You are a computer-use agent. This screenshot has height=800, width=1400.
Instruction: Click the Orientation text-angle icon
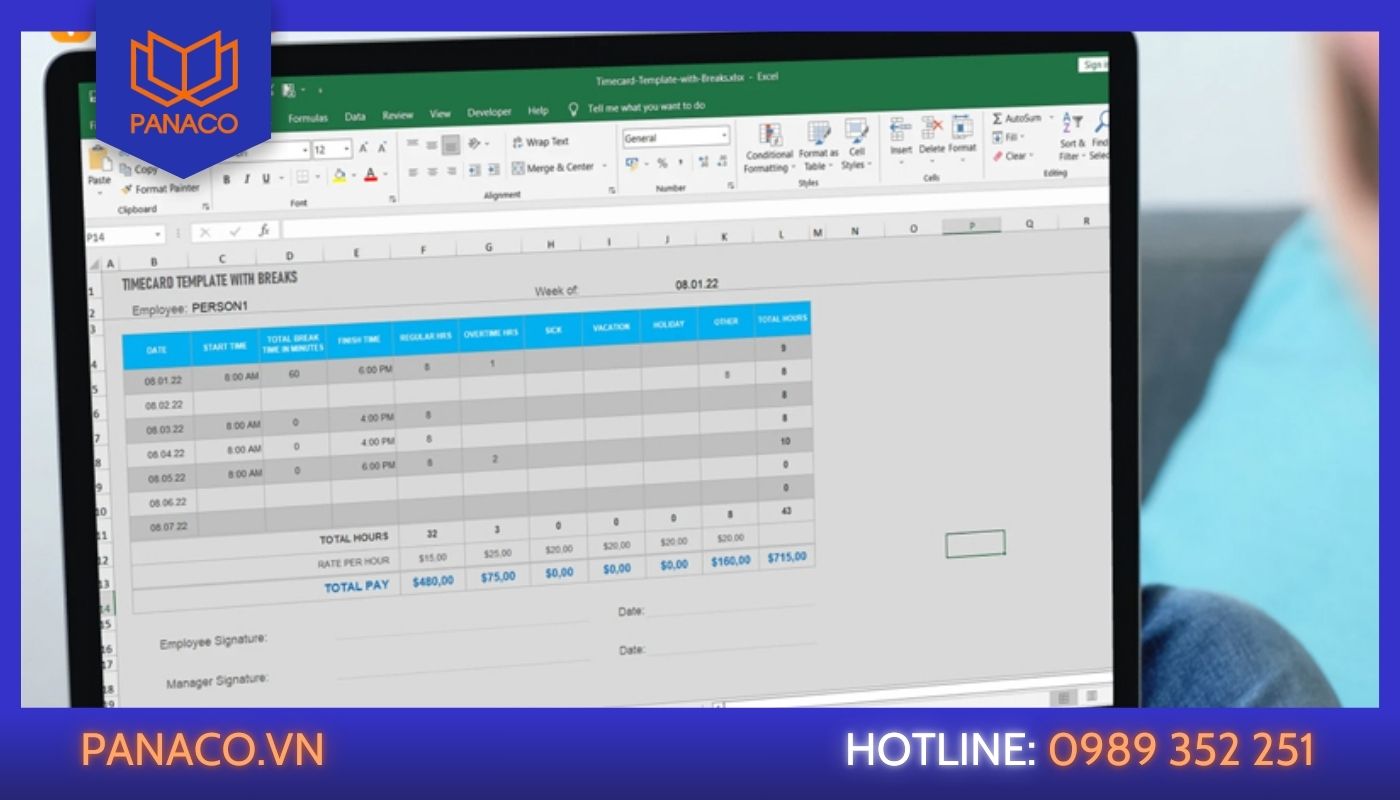475,143
